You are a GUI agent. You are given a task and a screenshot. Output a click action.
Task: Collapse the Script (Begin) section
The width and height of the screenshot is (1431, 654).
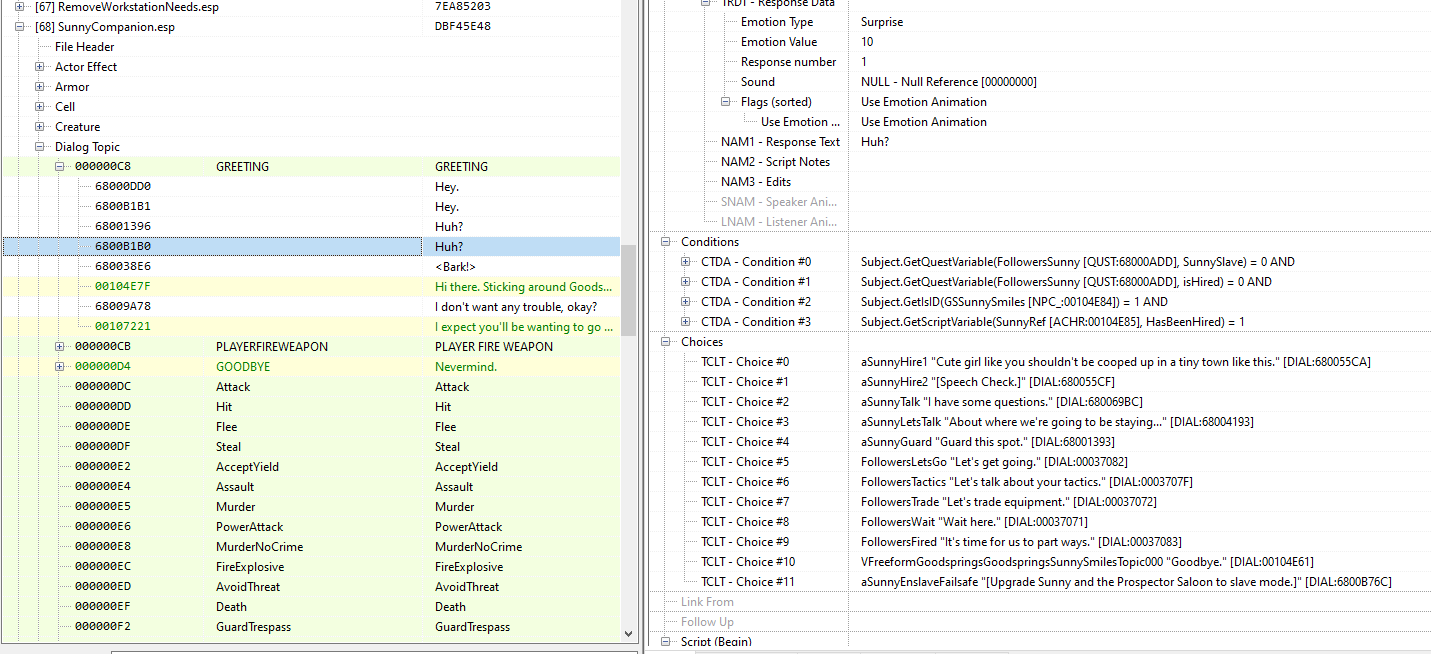[x=666, y=642]
